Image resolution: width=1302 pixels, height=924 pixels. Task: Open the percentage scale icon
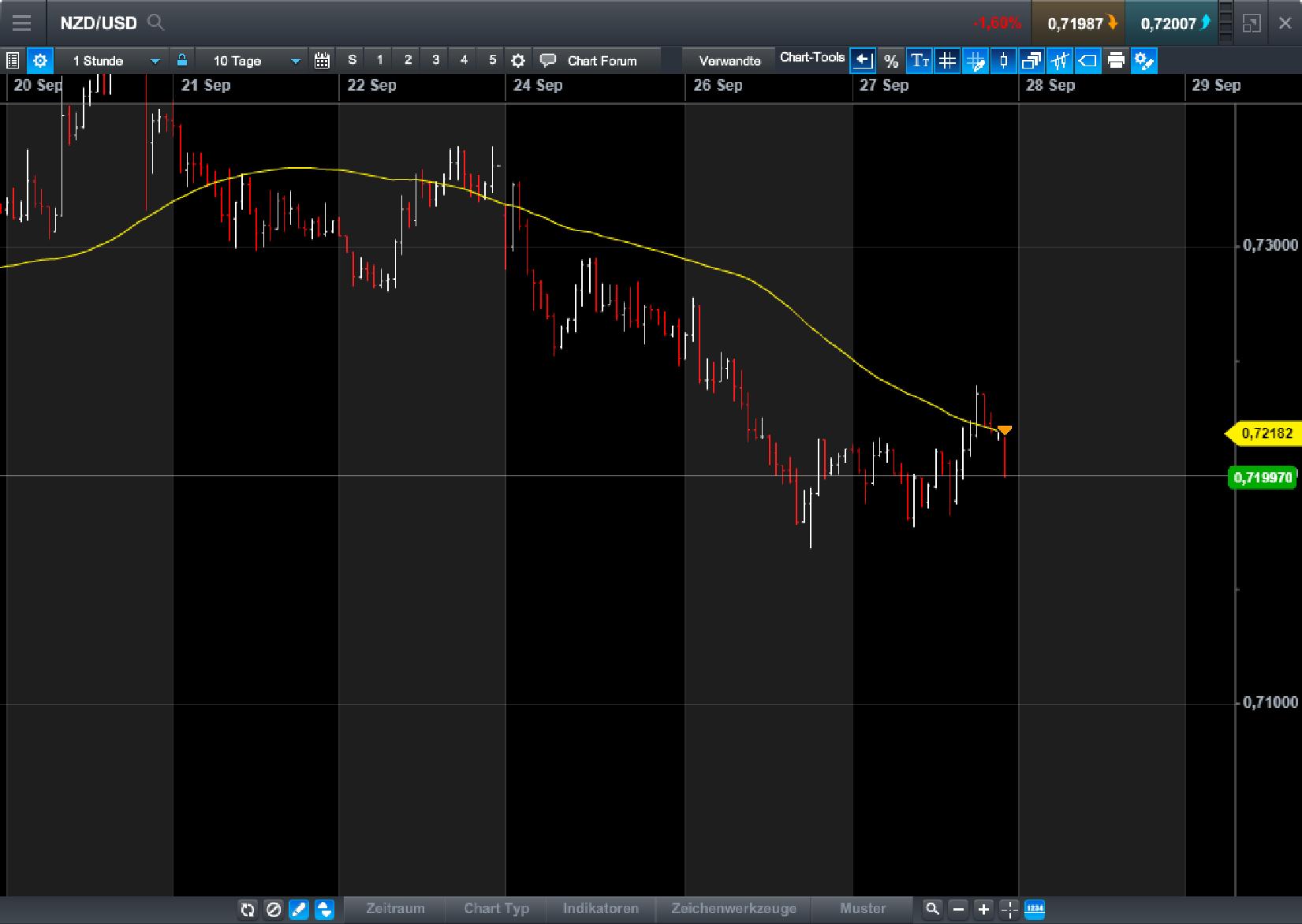(891, 60)
